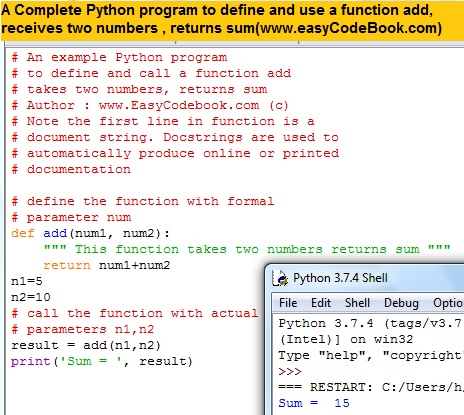Screen dimensions: 464x415
Task: Open the File menu in Shell
Action: point(288,303)
